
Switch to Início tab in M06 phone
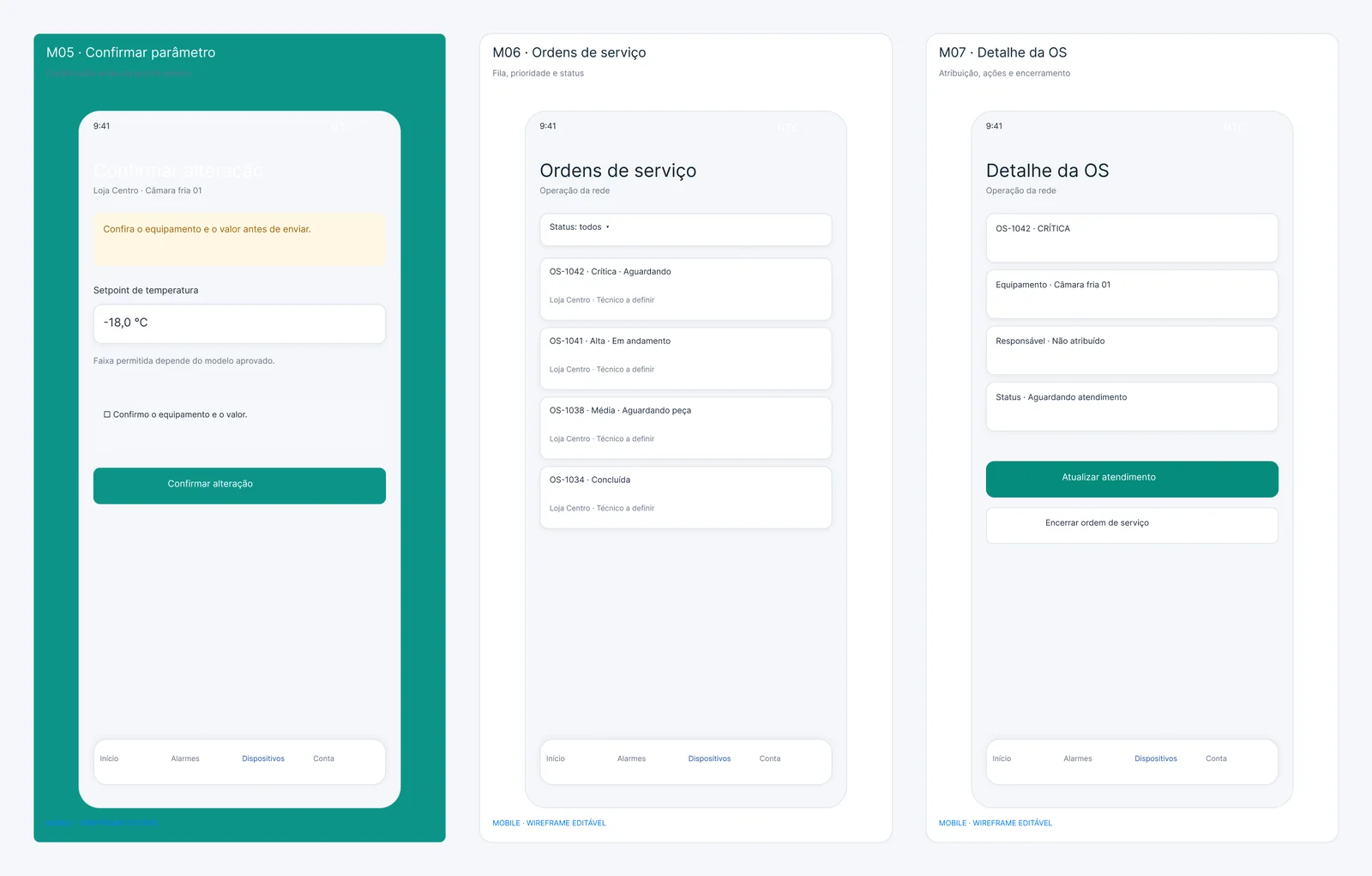click(x=556, y=758)
